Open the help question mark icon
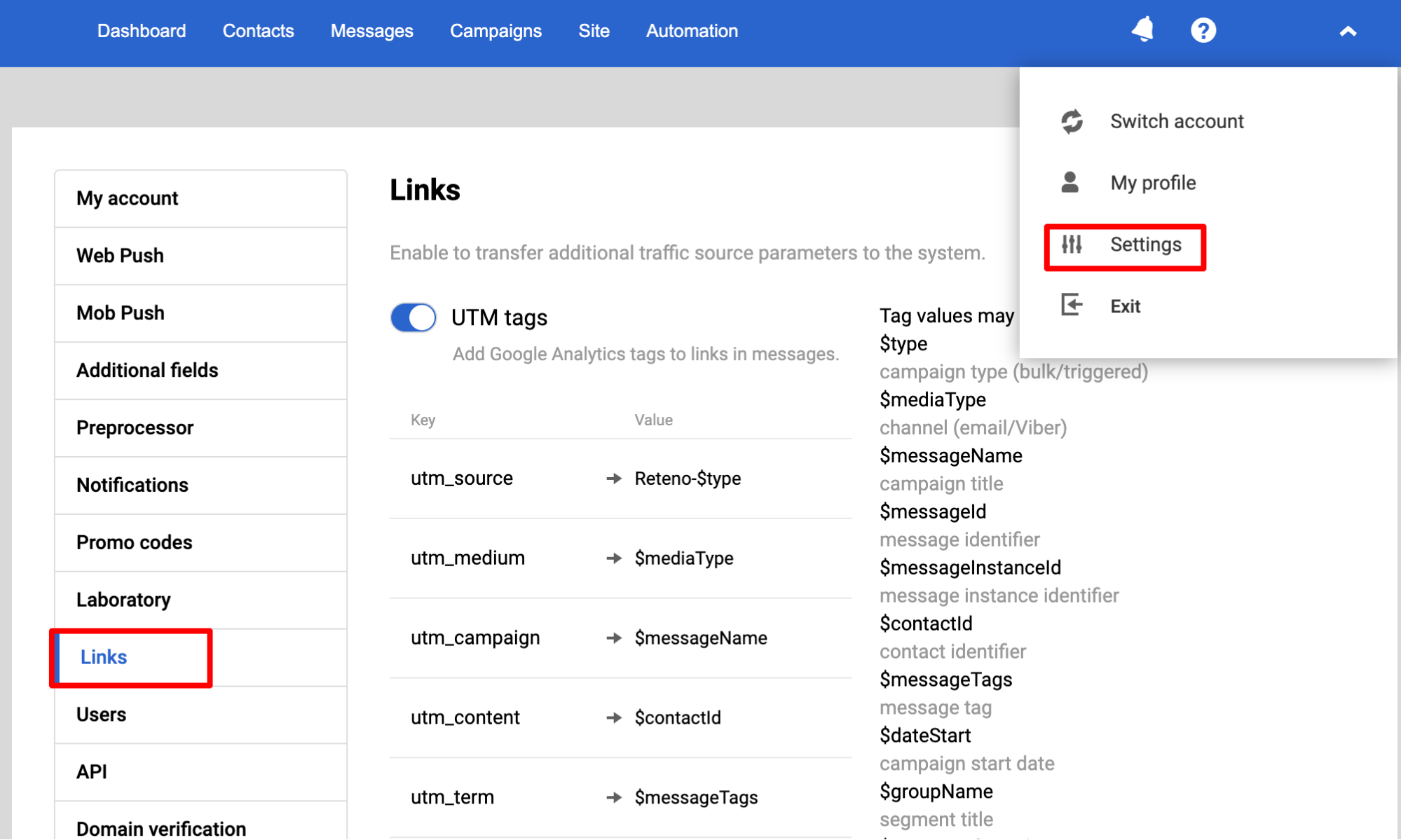The image size is (1401, 840). [1203, 30]
